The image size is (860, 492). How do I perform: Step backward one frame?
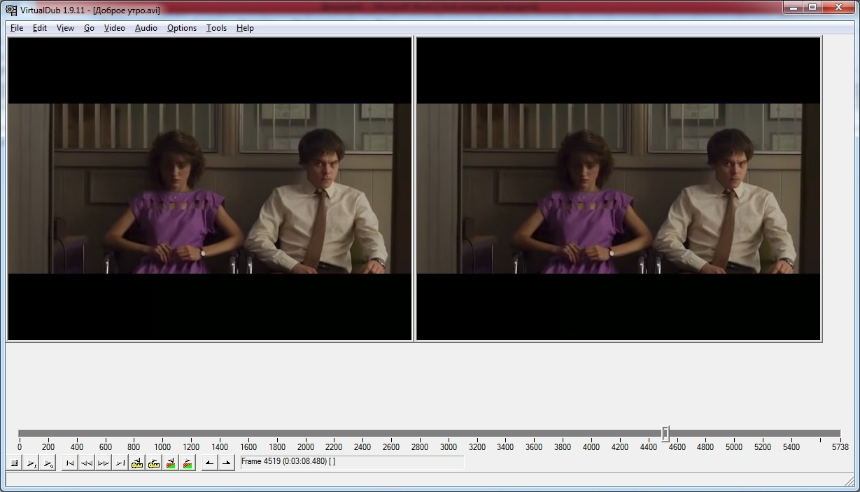point(87,463)
